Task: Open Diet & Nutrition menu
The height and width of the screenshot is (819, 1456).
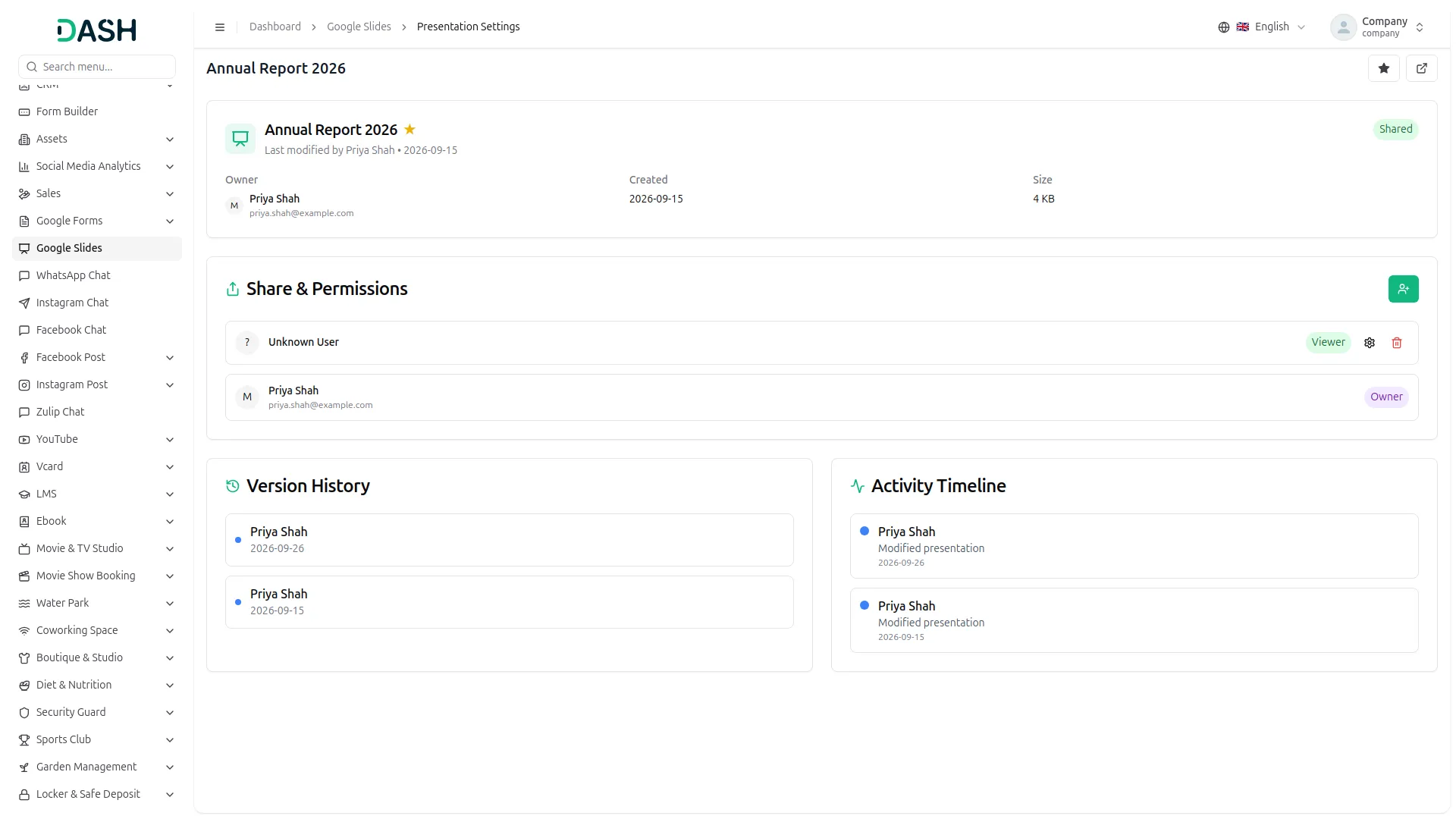Action: point(97,685)
